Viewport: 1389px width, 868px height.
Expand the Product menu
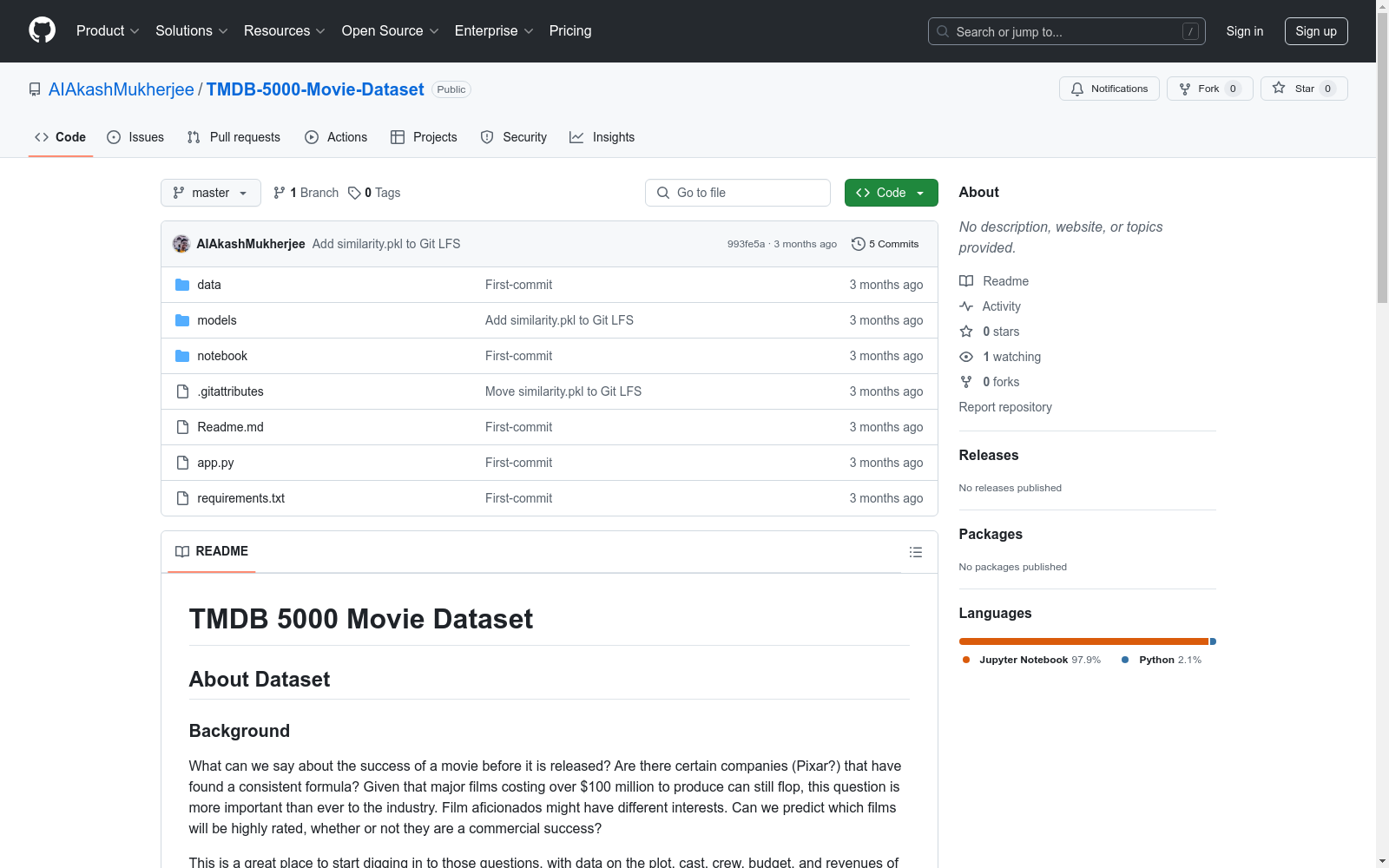click(x=108, y=31)
